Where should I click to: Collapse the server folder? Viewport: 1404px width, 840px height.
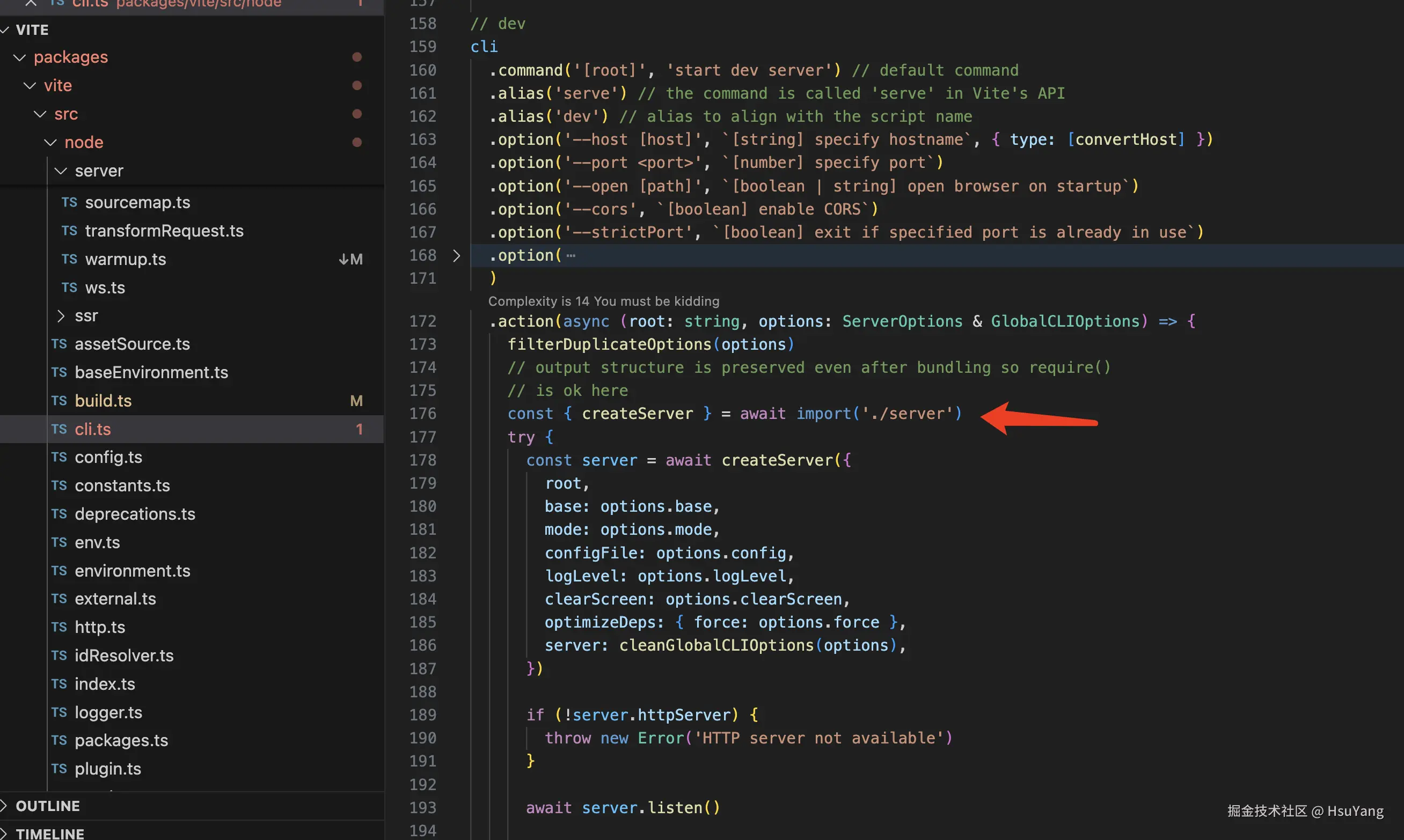(x=61, y=171)
